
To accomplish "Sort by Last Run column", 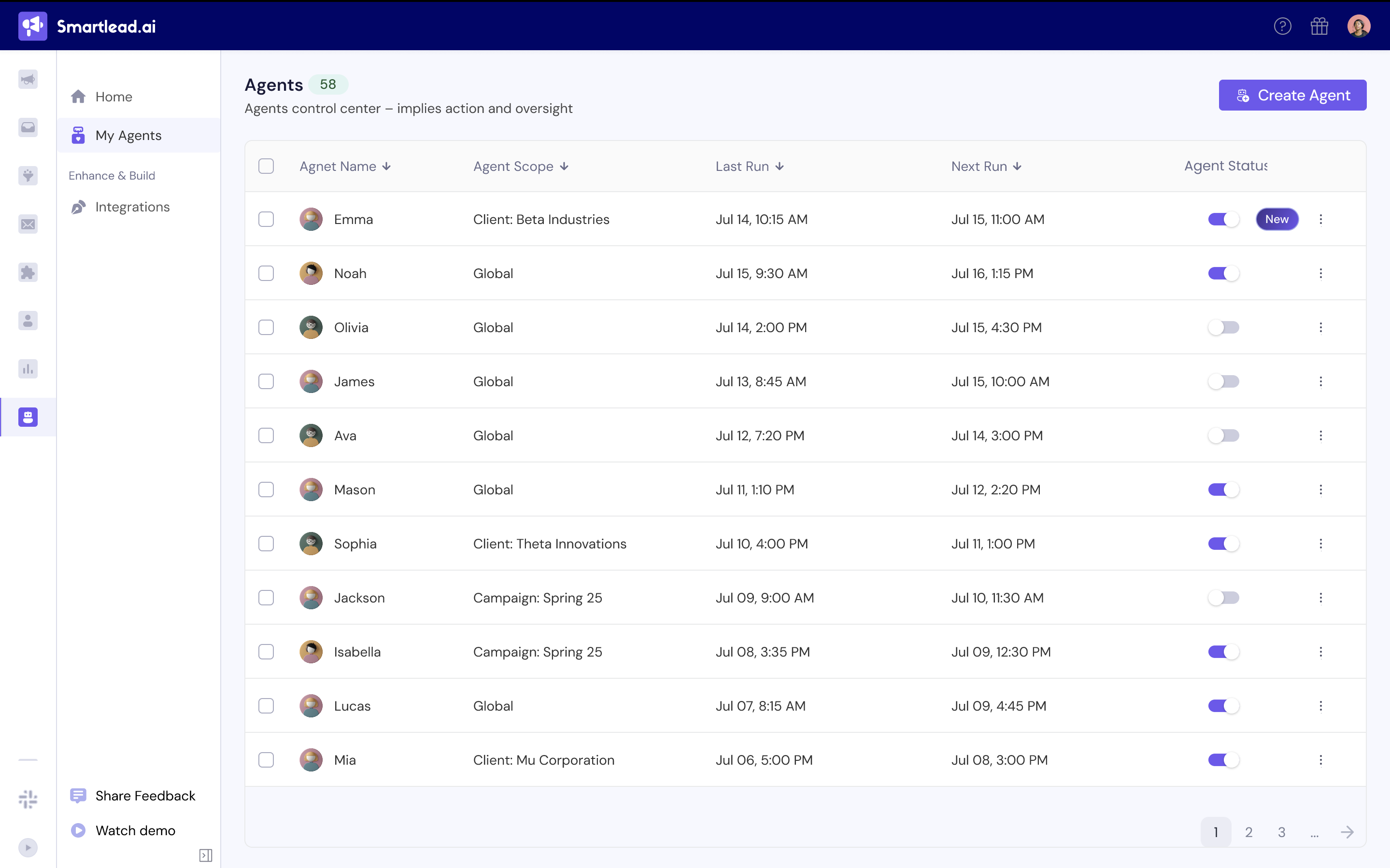I will click(x=749, y=167).
